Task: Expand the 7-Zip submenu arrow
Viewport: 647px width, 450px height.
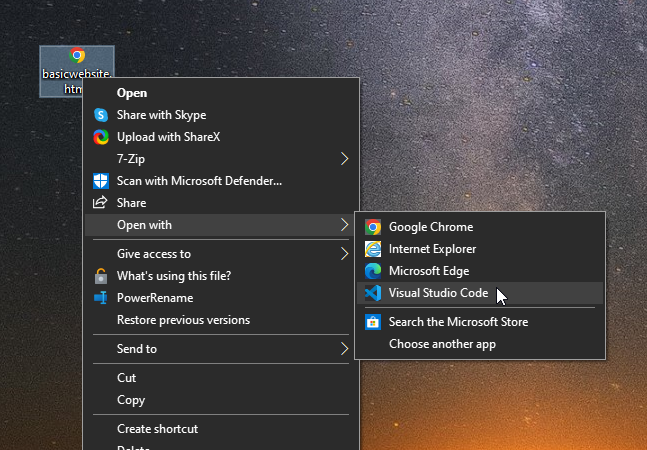Action: click(345, 159)
